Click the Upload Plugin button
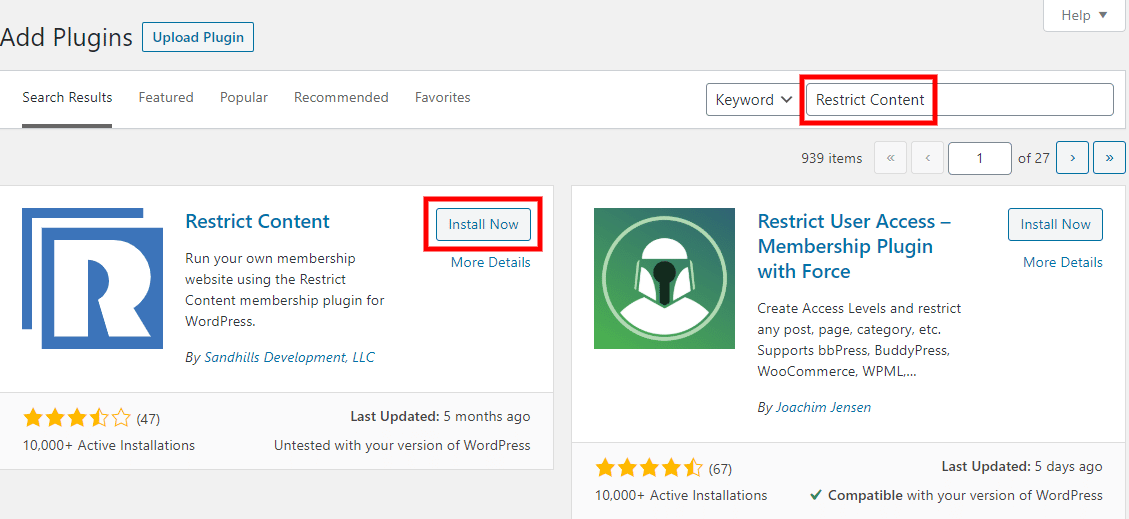The width and height of the screenshot is (1129, 519). pos(198,37)
